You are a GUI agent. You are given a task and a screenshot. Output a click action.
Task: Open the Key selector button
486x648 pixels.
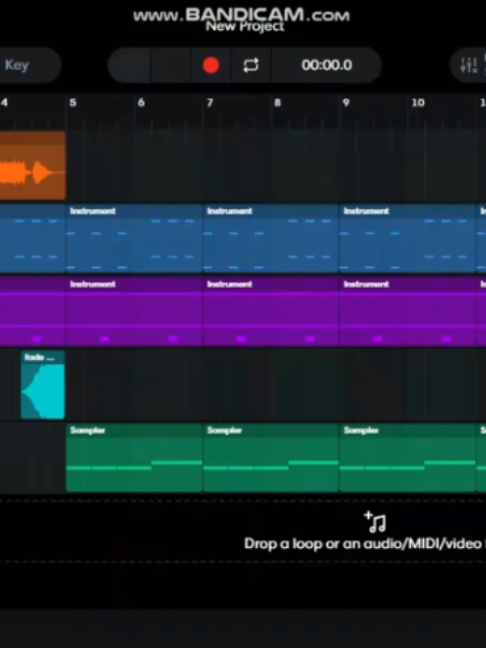tap(27, 65)
